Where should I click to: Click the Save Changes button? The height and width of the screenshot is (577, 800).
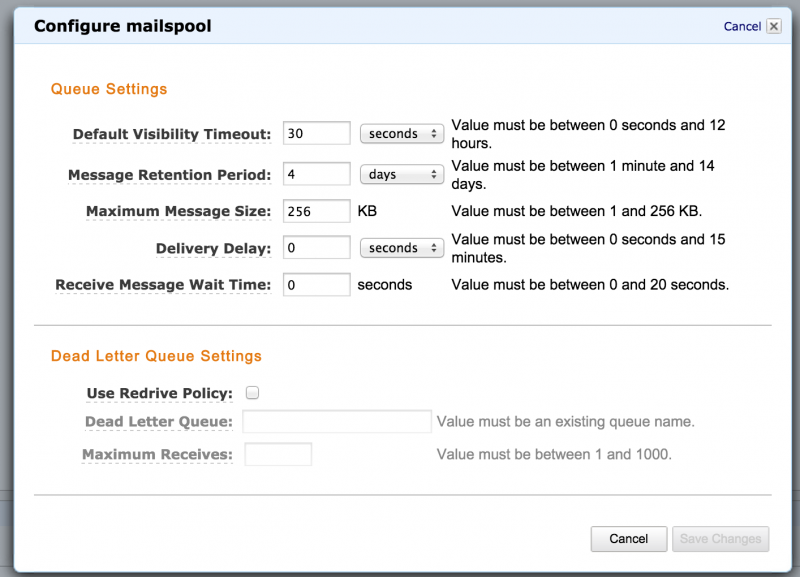[x=720, y=539]
